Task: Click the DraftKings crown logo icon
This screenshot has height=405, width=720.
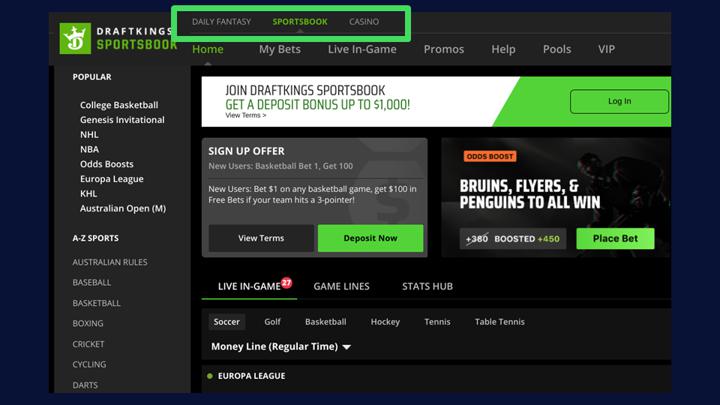Action: [75, 38]
